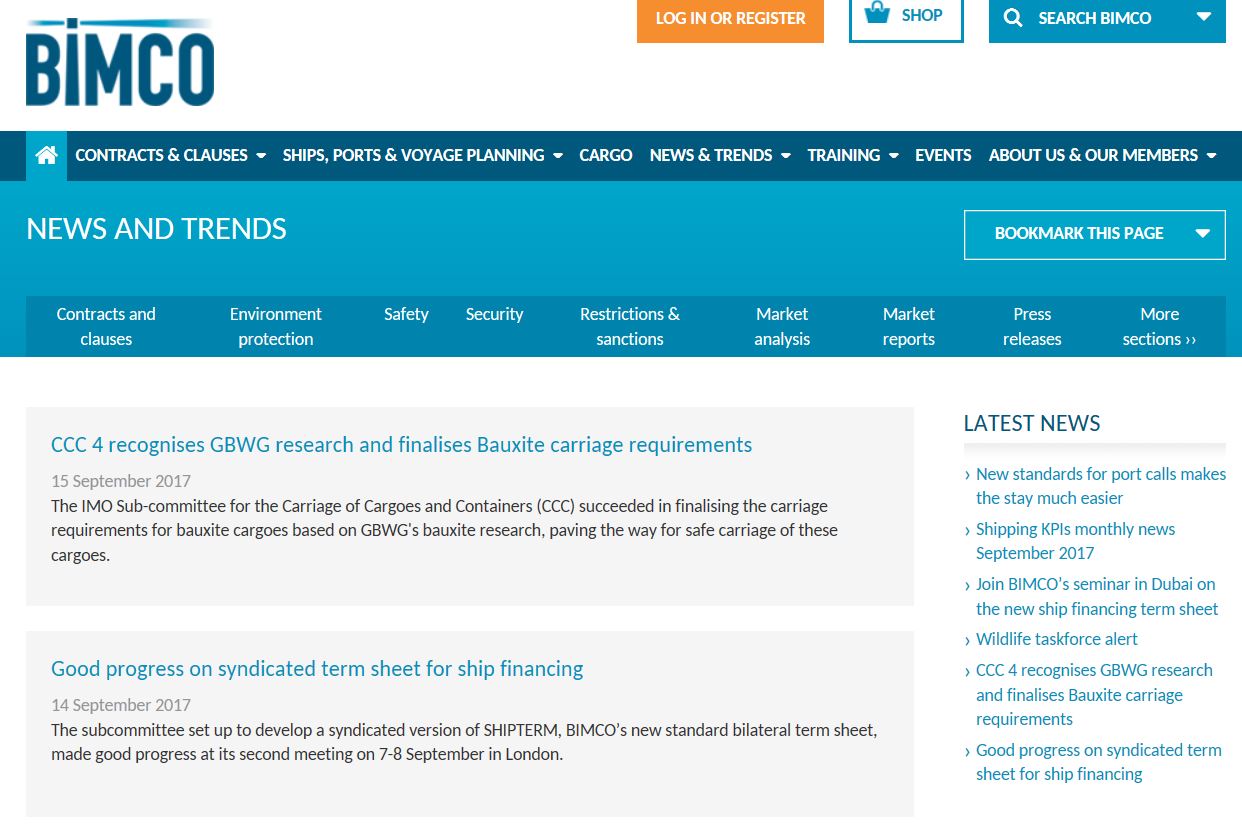This screenshot has height=828, width=1242.
Task: Open More sections in the section bar
Action: [1158, 326]
